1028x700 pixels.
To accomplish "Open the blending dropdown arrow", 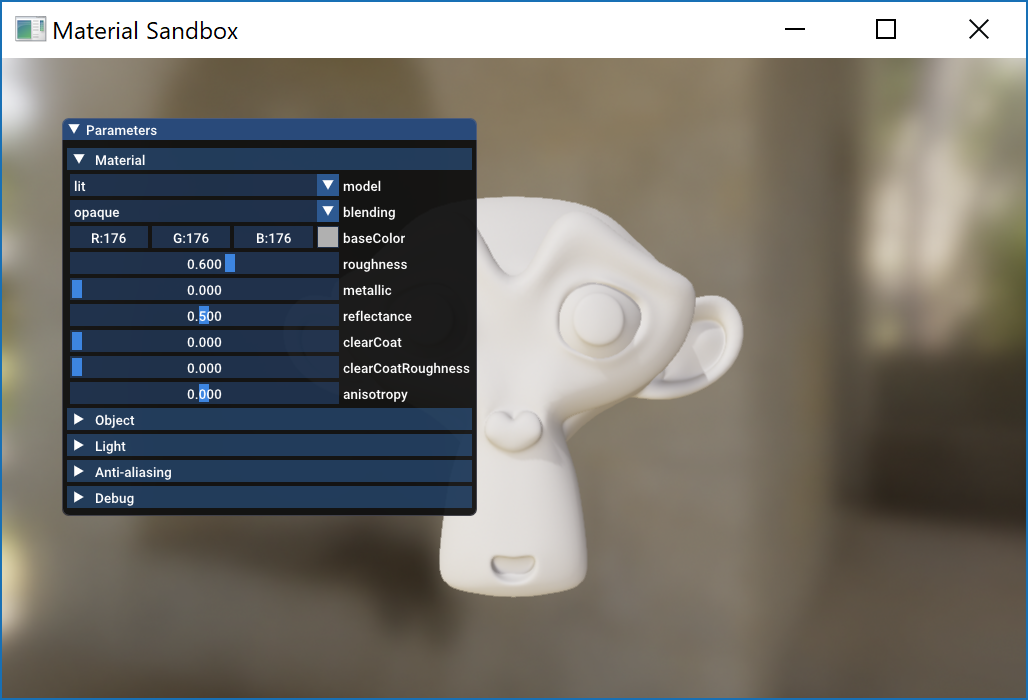I will [328, 212].
